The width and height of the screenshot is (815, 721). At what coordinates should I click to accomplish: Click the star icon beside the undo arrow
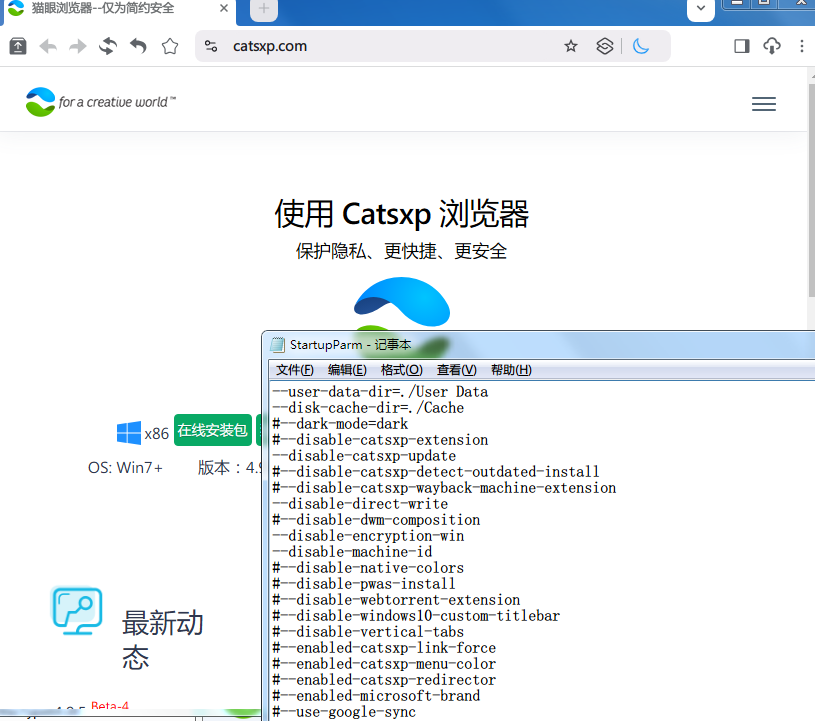point(170,46)
